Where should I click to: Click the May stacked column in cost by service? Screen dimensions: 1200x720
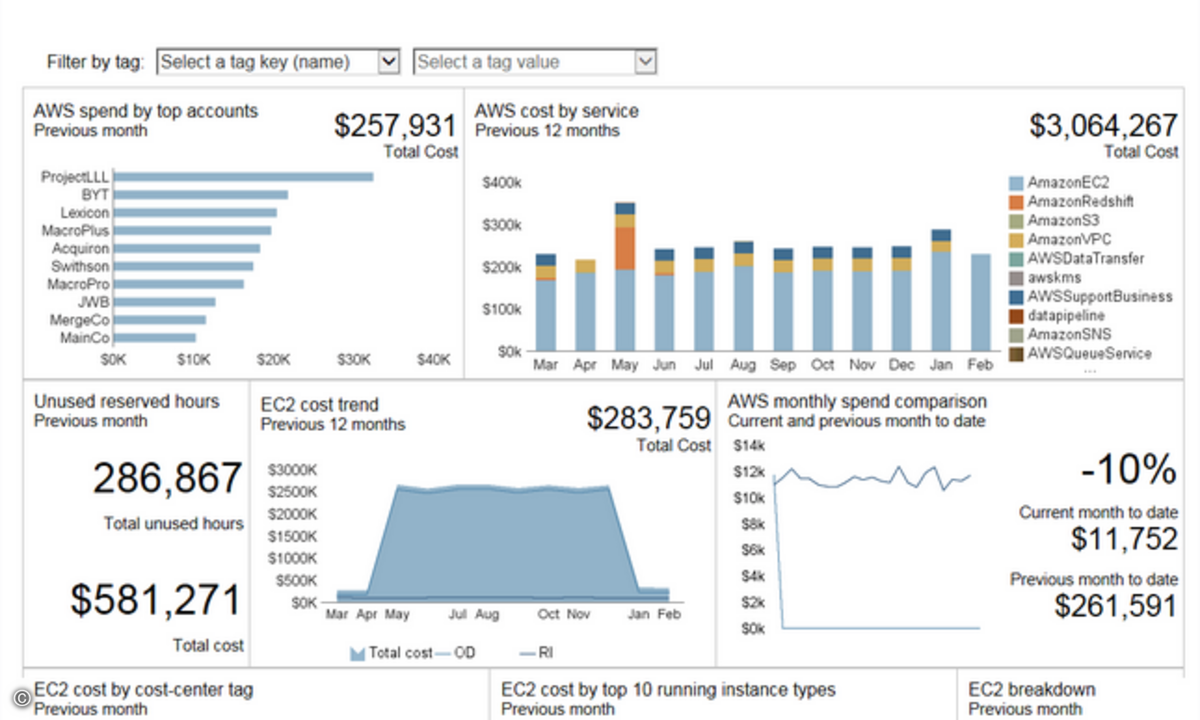pos(625,277)
